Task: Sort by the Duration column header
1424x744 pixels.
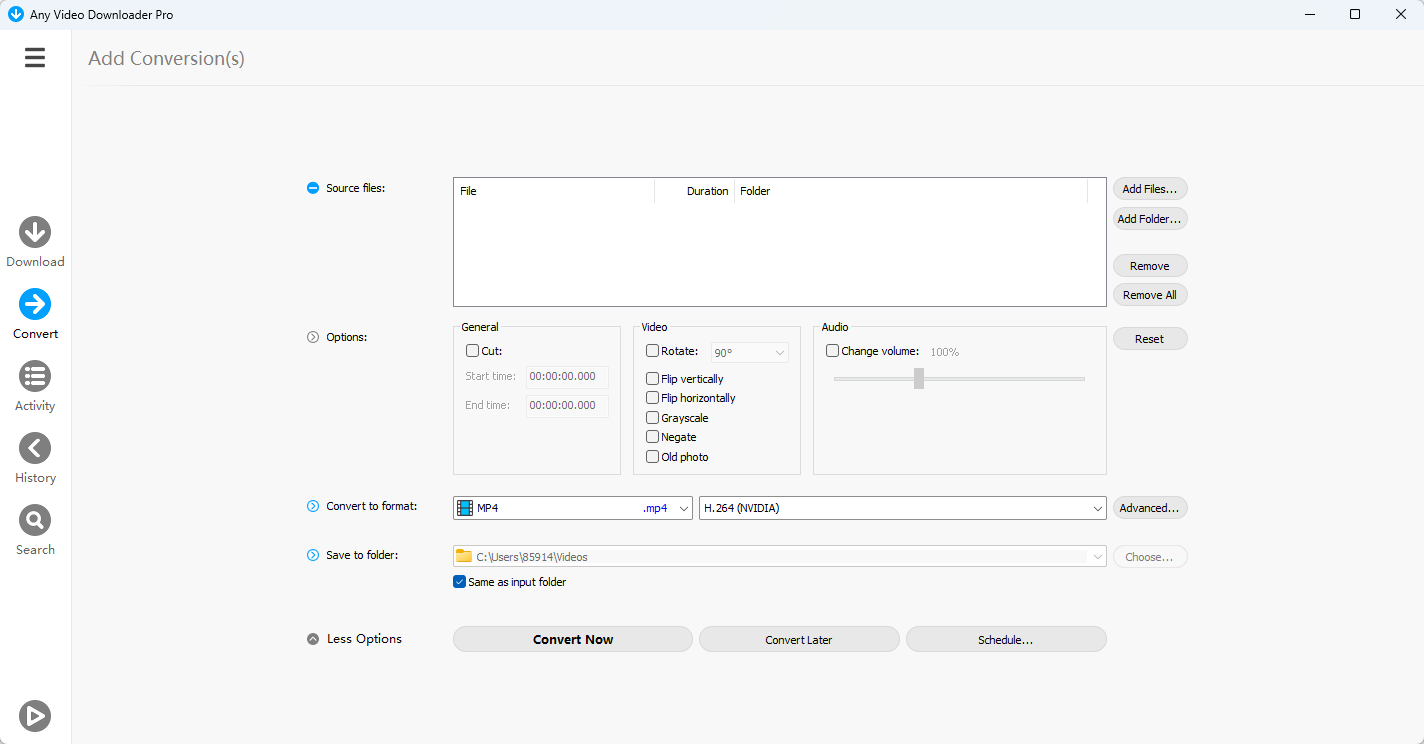Action: tap(695, 191)
